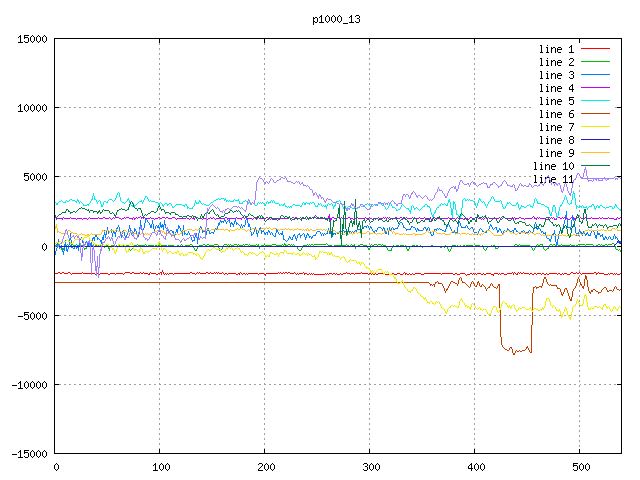Pick the yellow line 7 legend swatch
Viewport: 640px width, 480px height.
595,127
